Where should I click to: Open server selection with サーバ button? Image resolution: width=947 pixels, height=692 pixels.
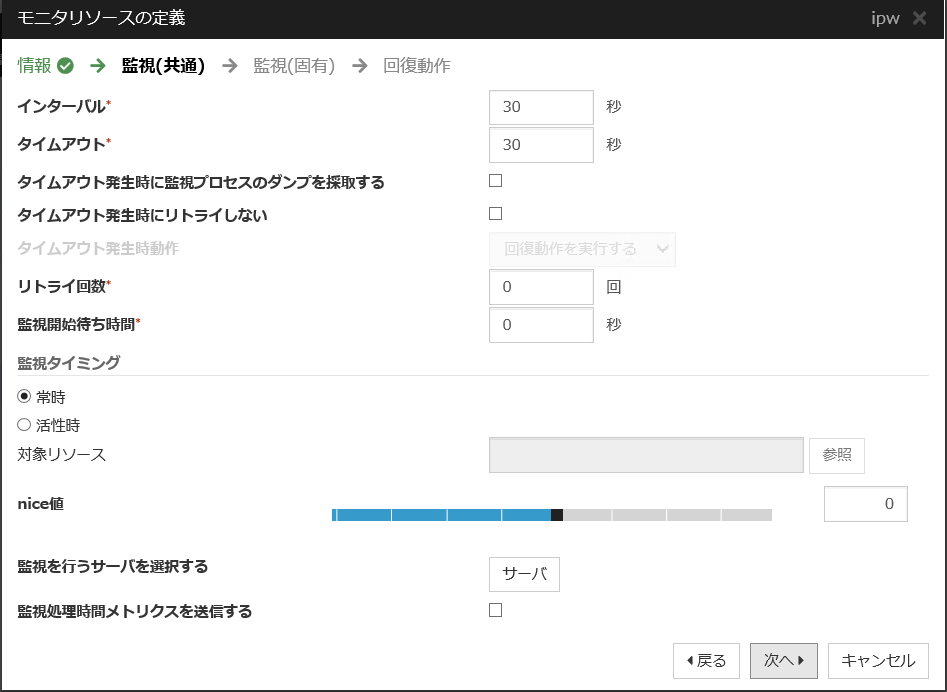click(524, 574)
